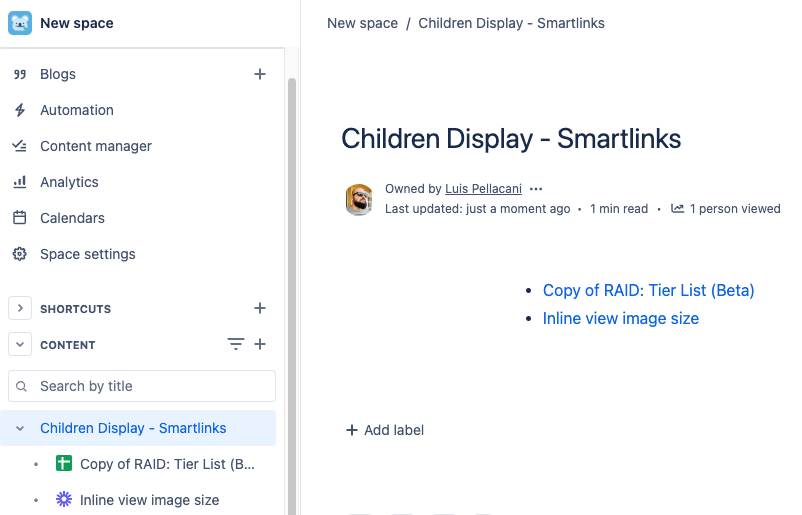Go to New space breadcrumb
Viewport: 802px width, 515px height.
(x=362, y=23)
